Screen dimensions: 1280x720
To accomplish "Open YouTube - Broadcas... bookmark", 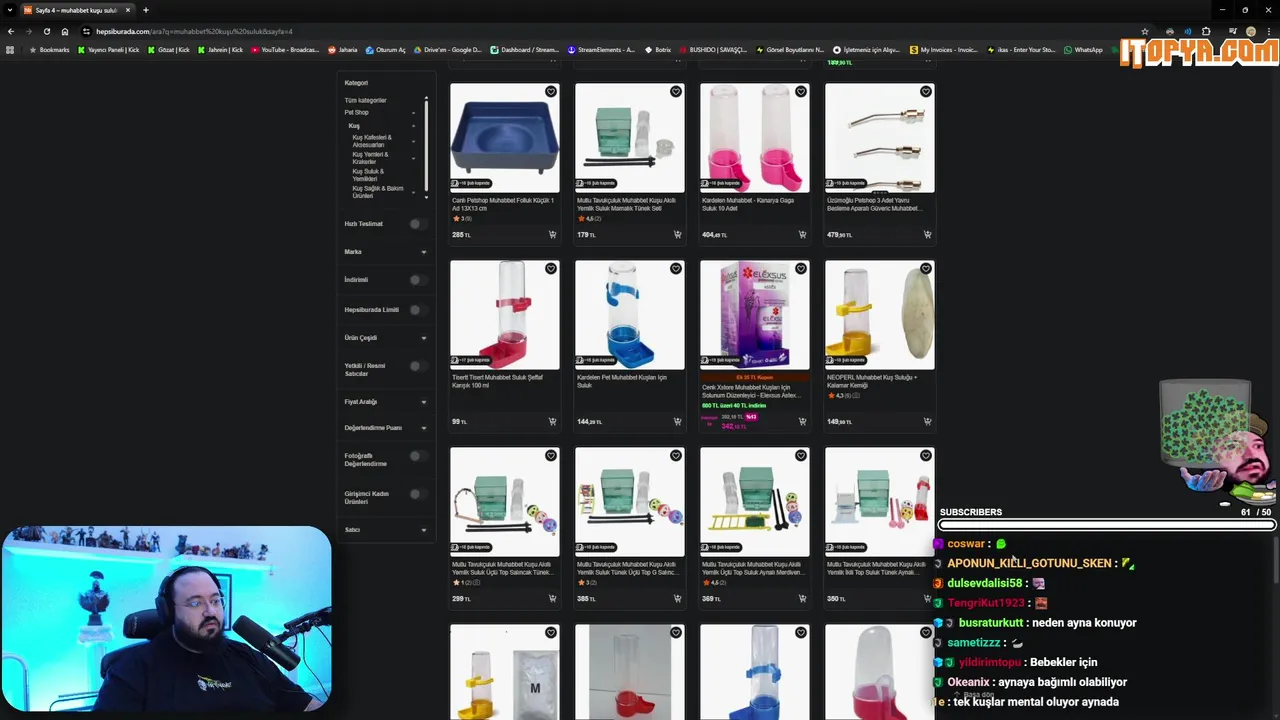I will pos(285,50).
